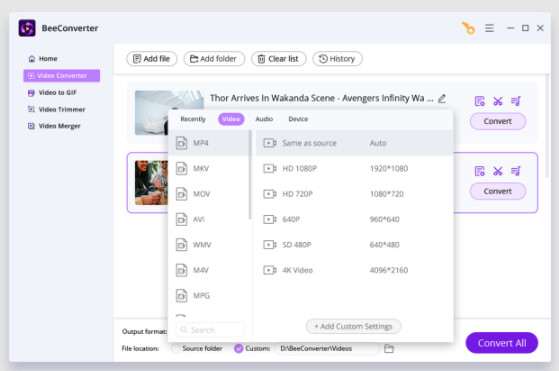Switch to the Recently tab
The width and height of the screenshot is (559, 371).
click(x=193, y=119)
